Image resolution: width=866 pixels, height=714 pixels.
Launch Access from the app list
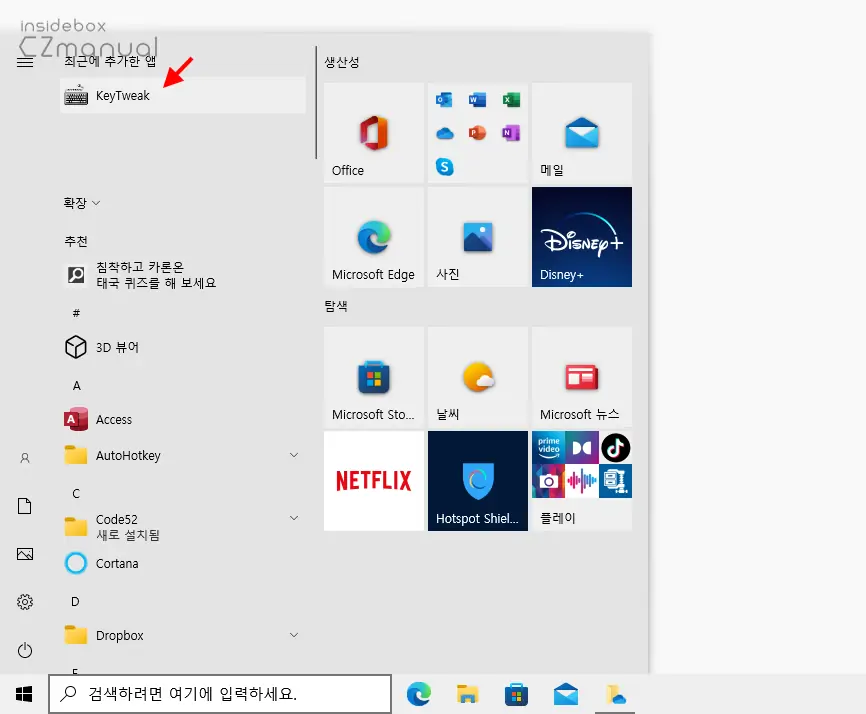[113, 419]
